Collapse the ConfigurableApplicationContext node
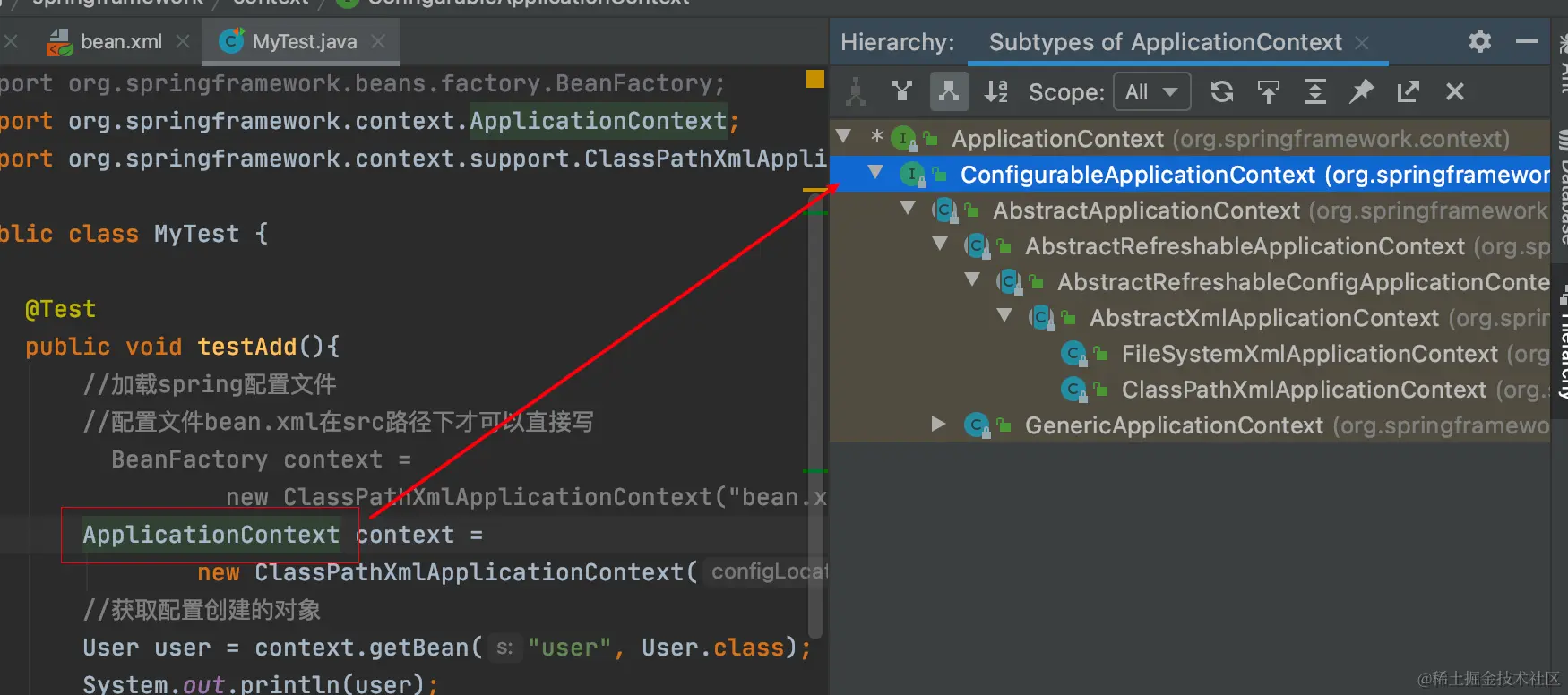The image size is (1568, 695). pos(875,172)
